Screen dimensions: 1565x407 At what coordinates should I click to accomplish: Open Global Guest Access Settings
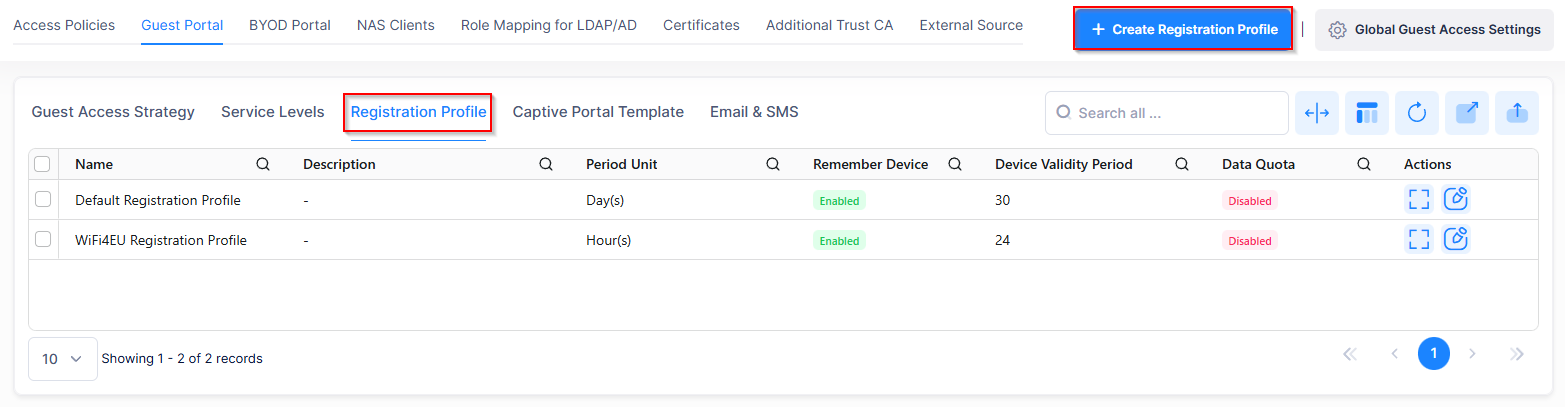click(x=1434, y=30)
